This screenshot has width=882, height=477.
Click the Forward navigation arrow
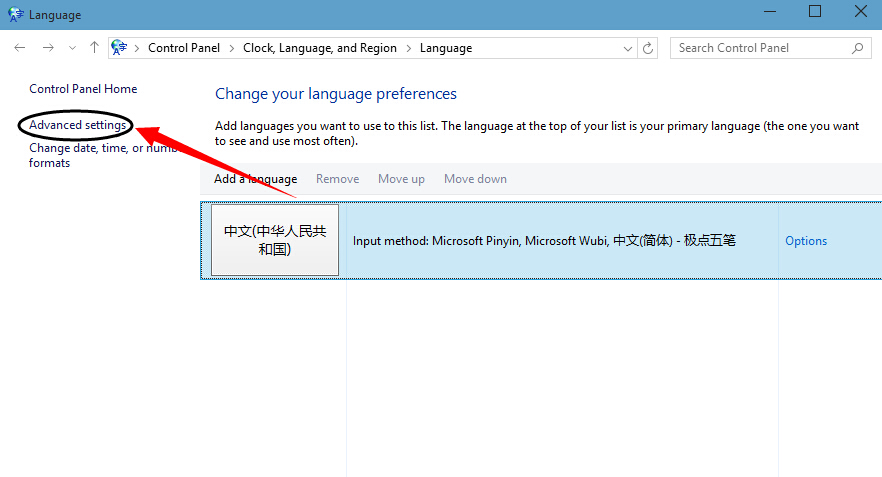tap(48, 48)
